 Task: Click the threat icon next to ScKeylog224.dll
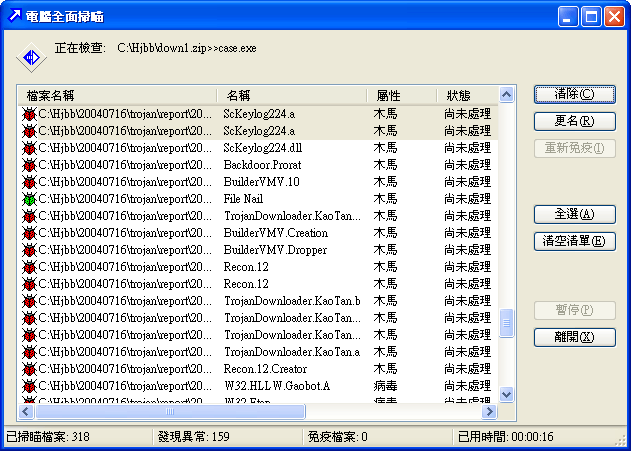pyautogui.click(x=29, y=148)
